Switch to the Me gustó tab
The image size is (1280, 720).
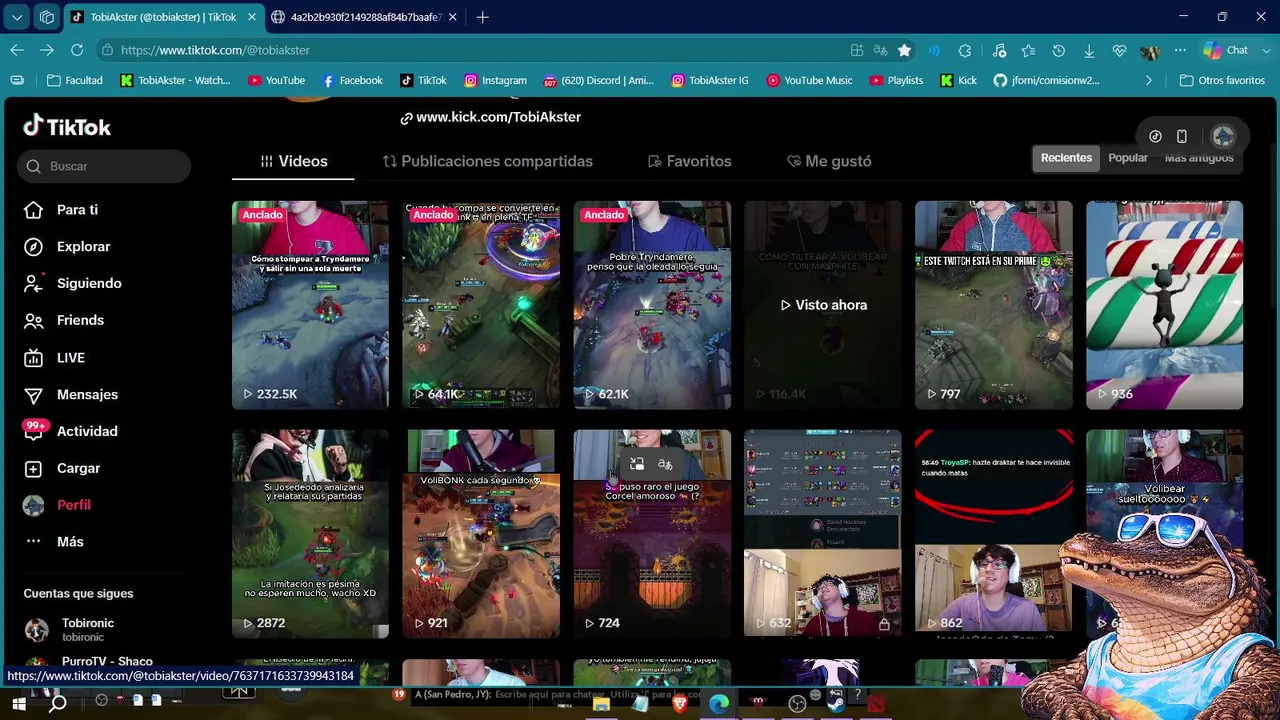(x=829, y=161)
